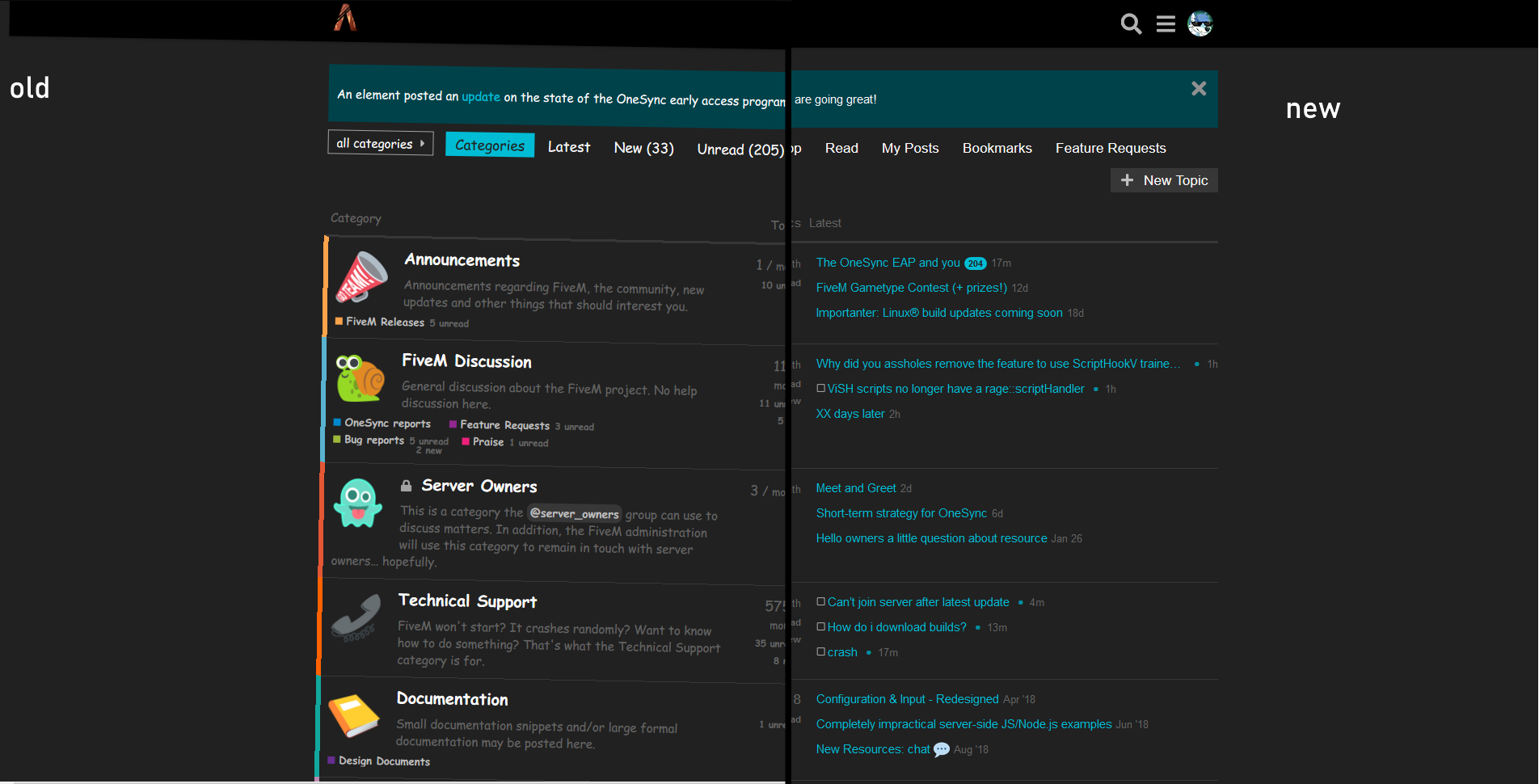
Task: Click the lock icon beside Server Owners
Action: 407,485
